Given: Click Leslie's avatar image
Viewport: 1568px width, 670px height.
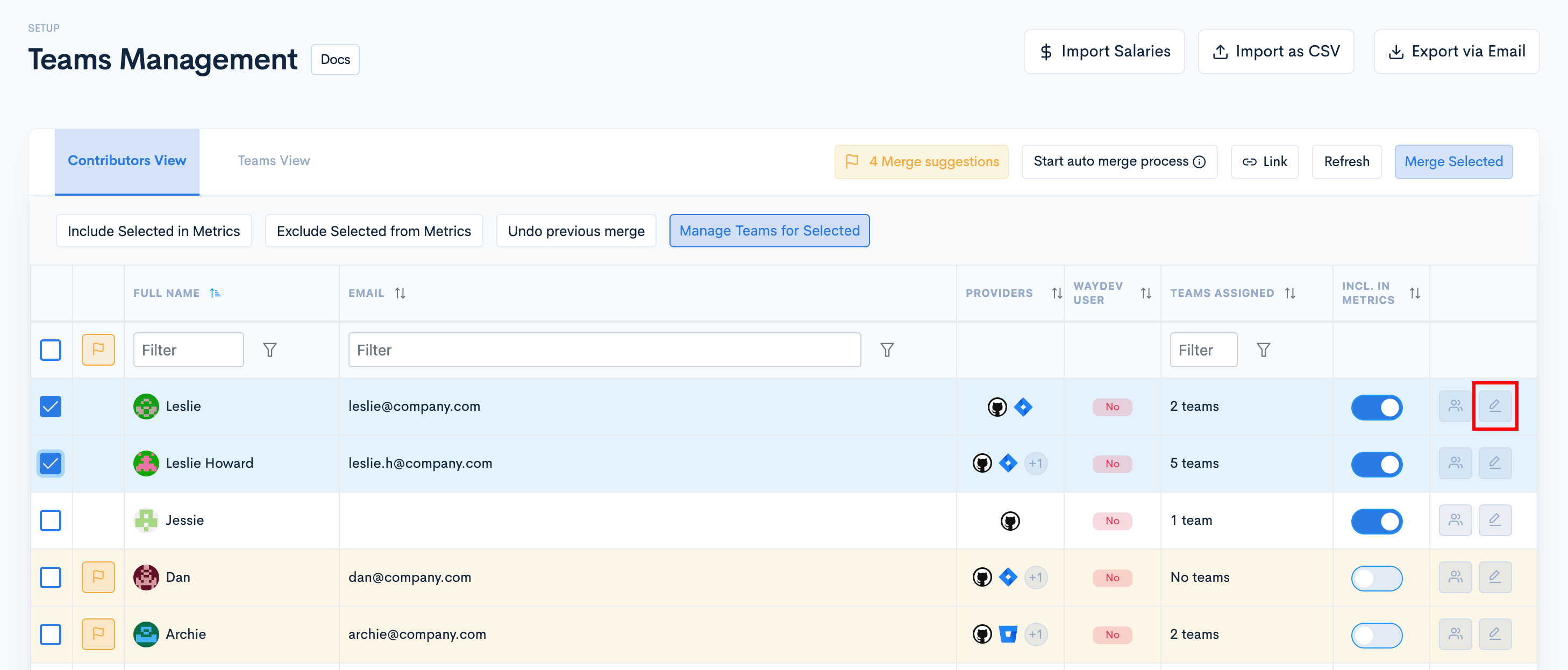Looking at the screenshot, I should [146, 407].
